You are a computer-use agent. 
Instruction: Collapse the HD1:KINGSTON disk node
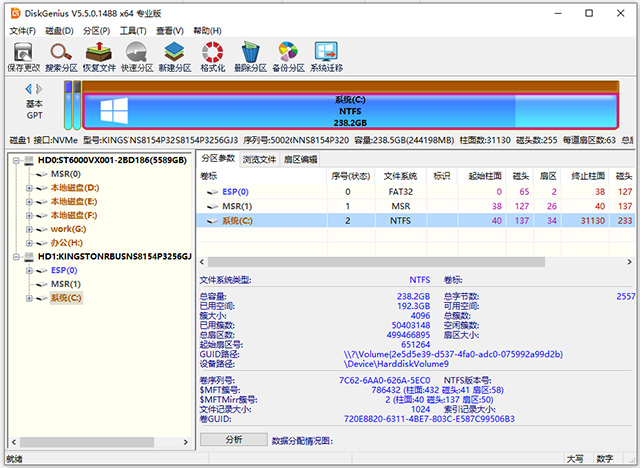click(16, 257)
